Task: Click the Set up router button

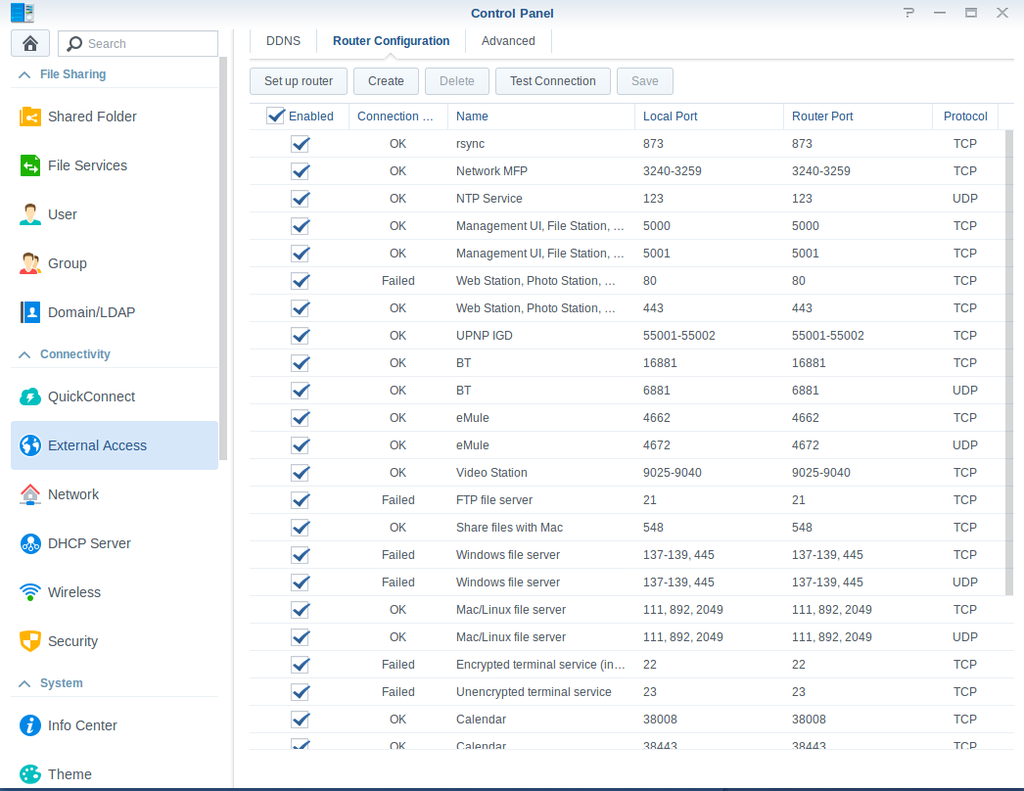Action: click(x=298, y=81)
